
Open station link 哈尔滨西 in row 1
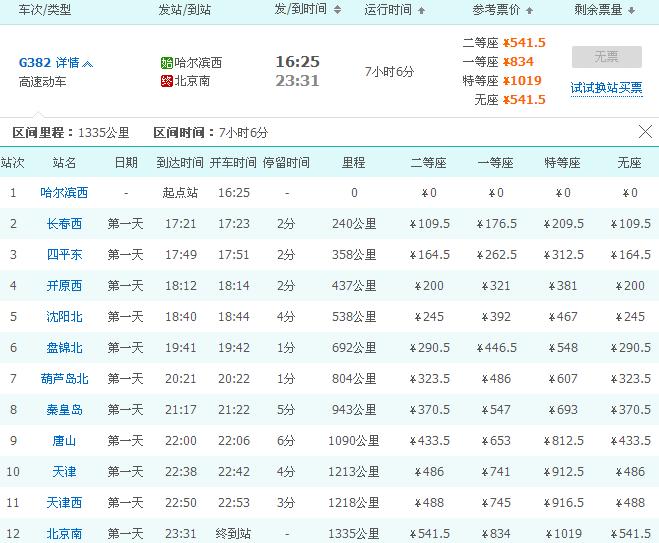(64, 192)
